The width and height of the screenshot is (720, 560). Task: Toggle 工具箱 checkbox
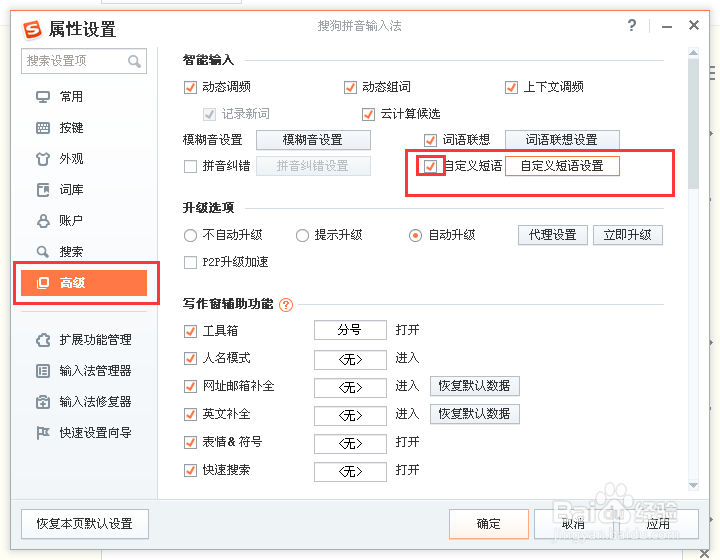(x=190, y=331)
